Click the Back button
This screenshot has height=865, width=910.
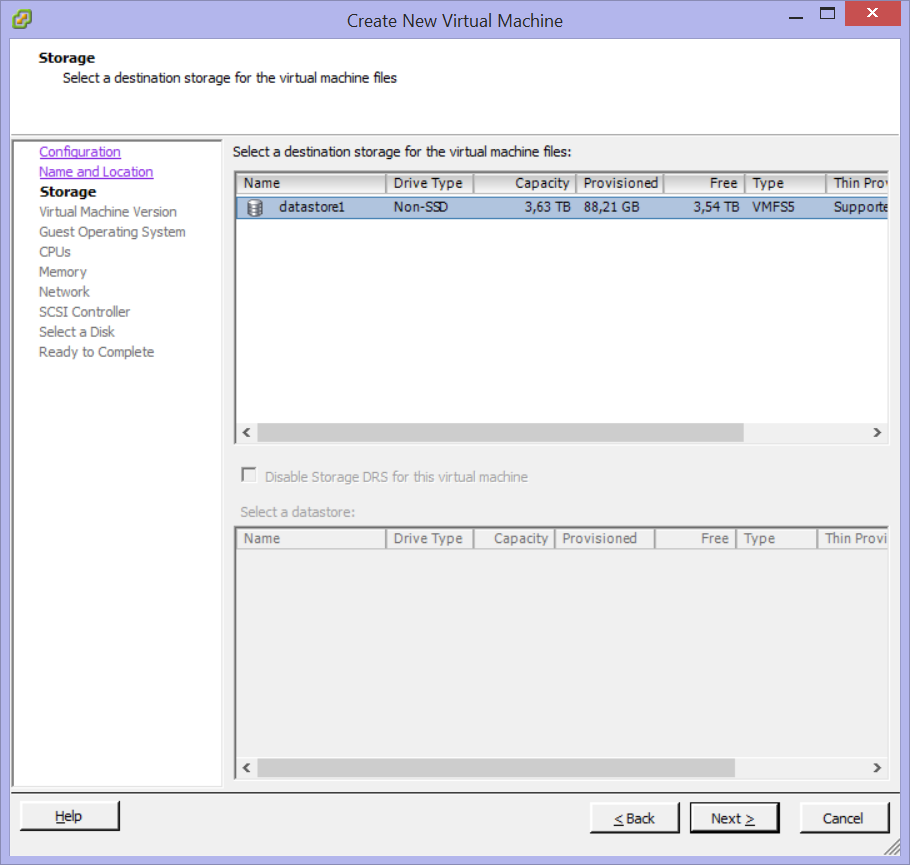click(x=634, y=818)
